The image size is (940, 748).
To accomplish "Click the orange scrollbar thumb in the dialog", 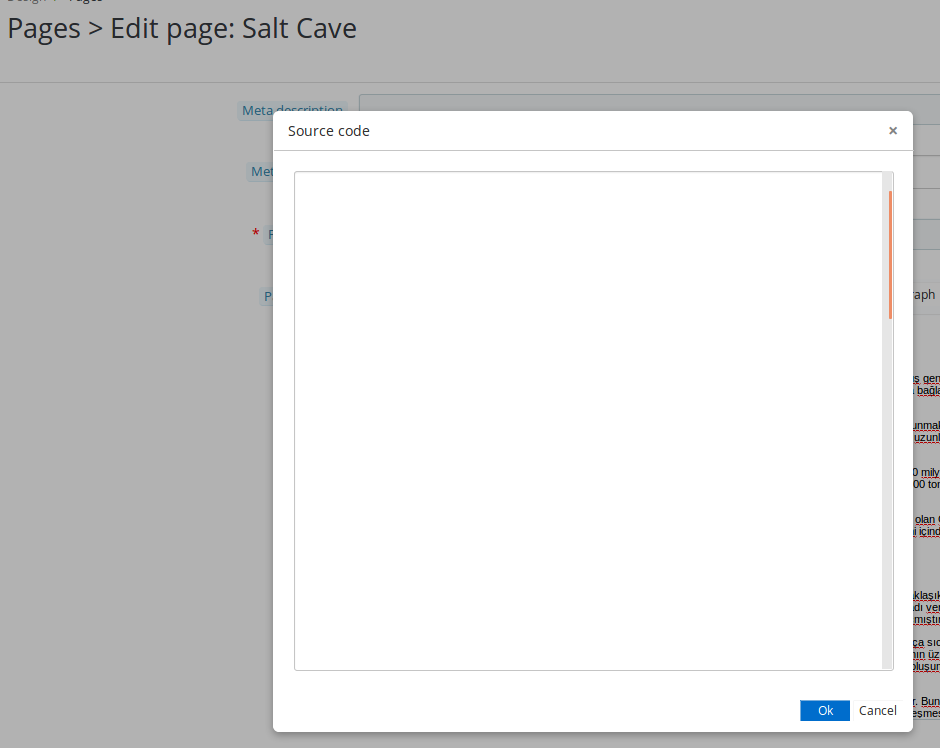I will point(890,255).
